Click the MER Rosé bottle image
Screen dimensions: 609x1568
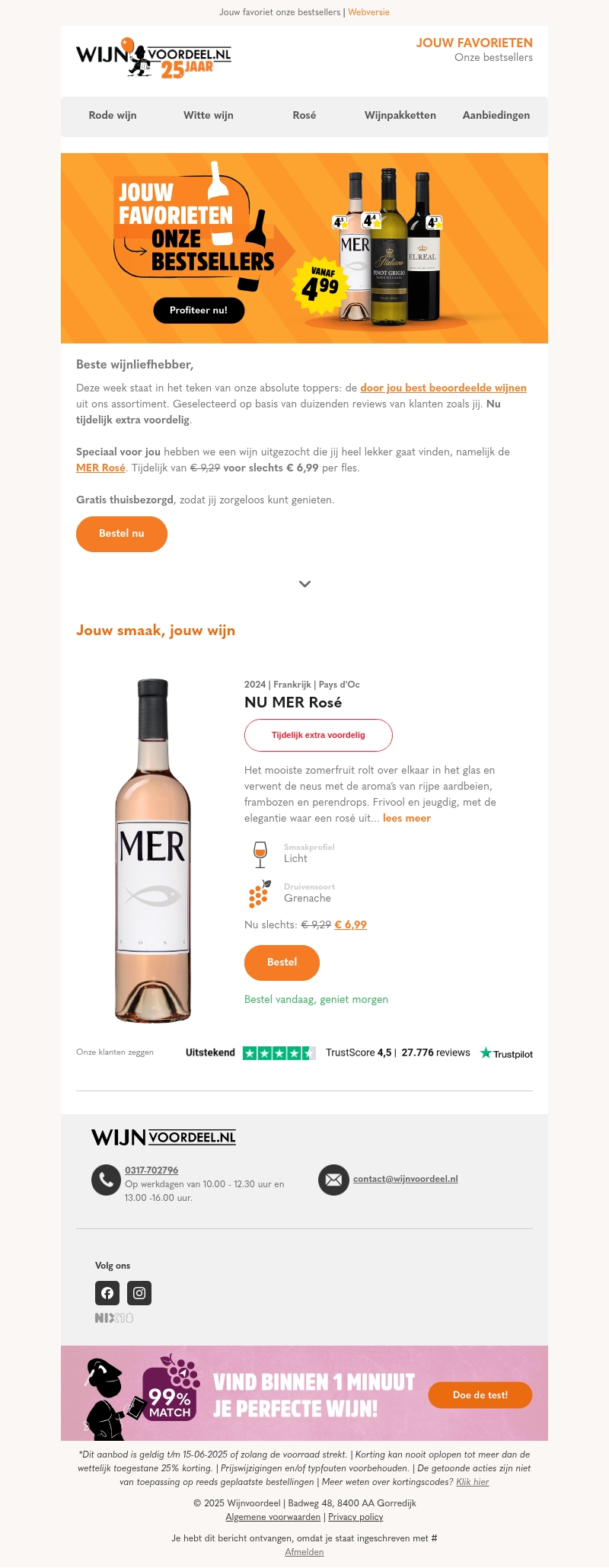tap(153, 849)
